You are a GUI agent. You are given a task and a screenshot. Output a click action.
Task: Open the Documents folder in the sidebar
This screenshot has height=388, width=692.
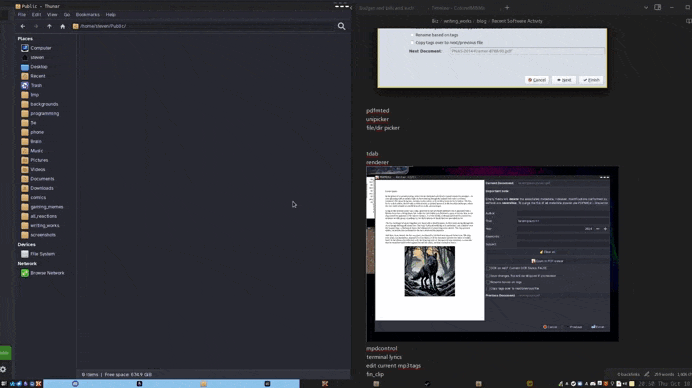coord(38,179)
